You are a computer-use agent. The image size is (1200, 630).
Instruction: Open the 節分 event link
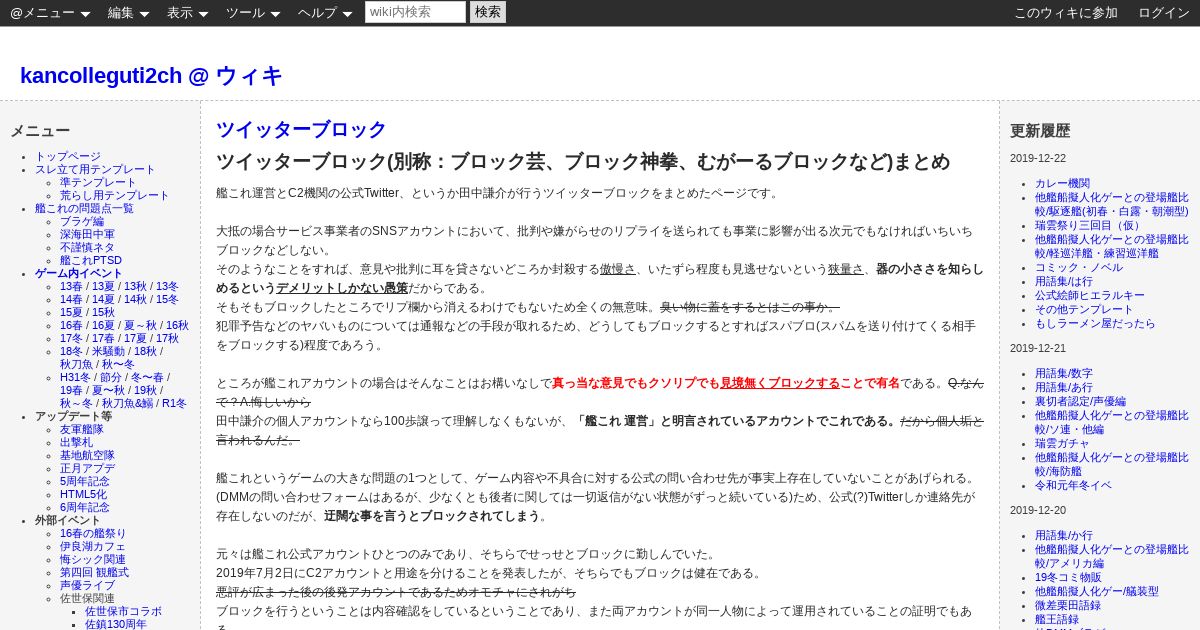tap(110, 378)
